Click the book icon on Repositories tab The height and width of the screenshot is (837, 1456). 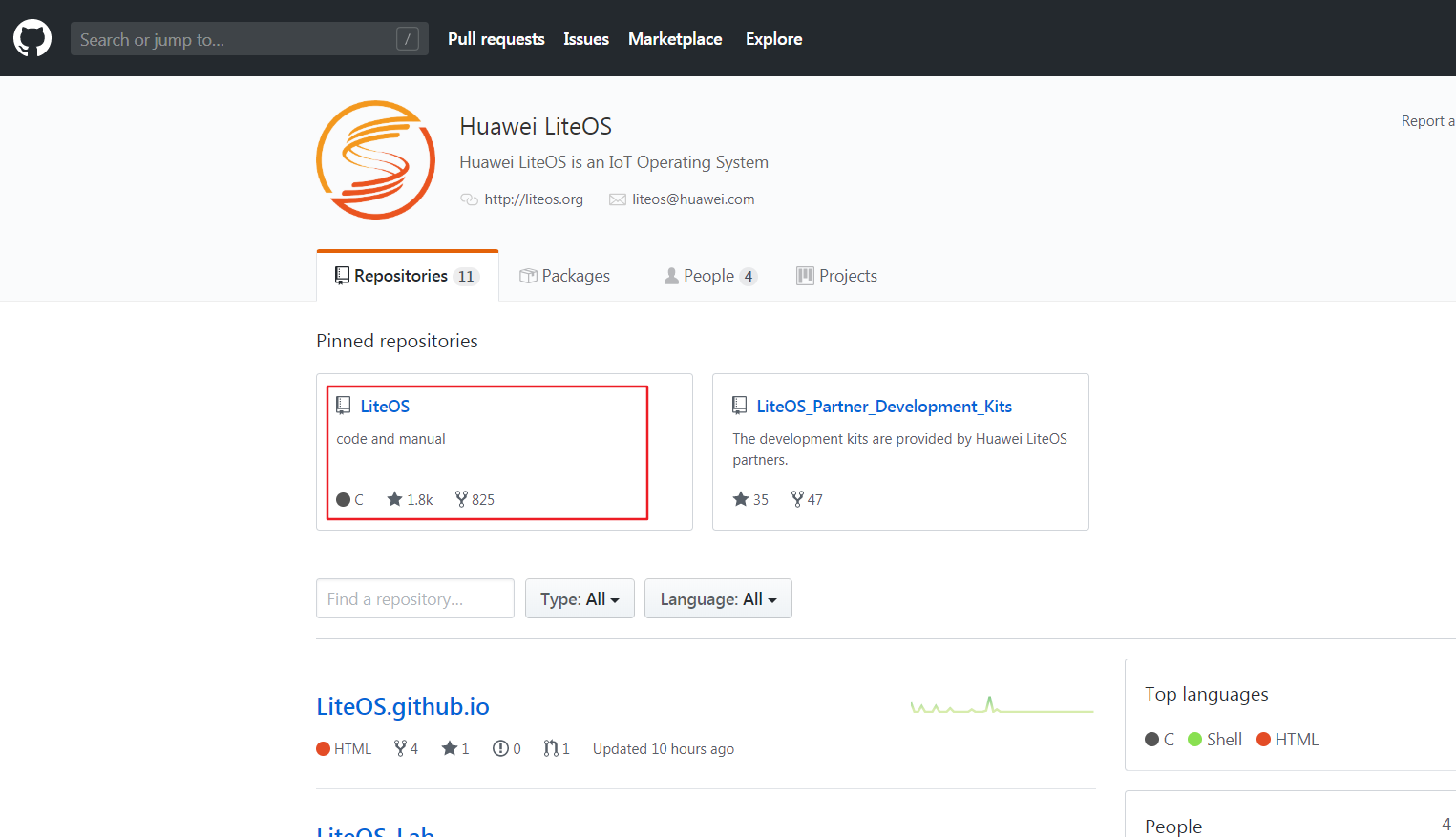tap(342, 276)
